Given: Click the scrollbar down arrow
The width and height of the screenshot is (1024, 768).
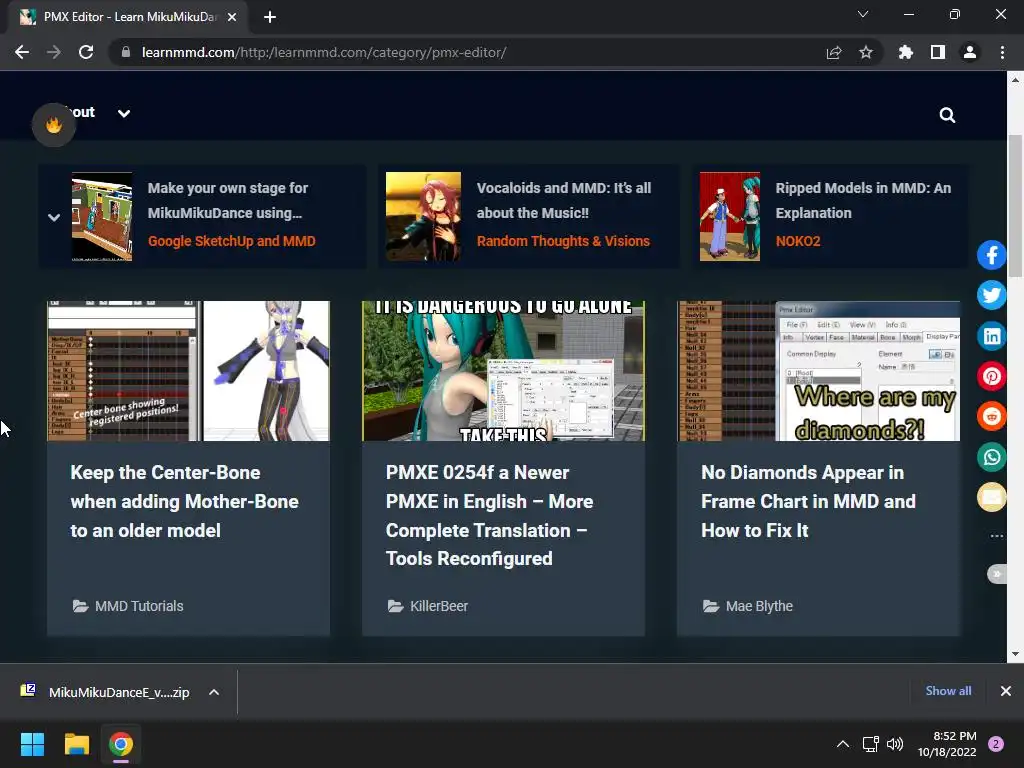Looking at the screenshot, I should (x=1015, y=654).
